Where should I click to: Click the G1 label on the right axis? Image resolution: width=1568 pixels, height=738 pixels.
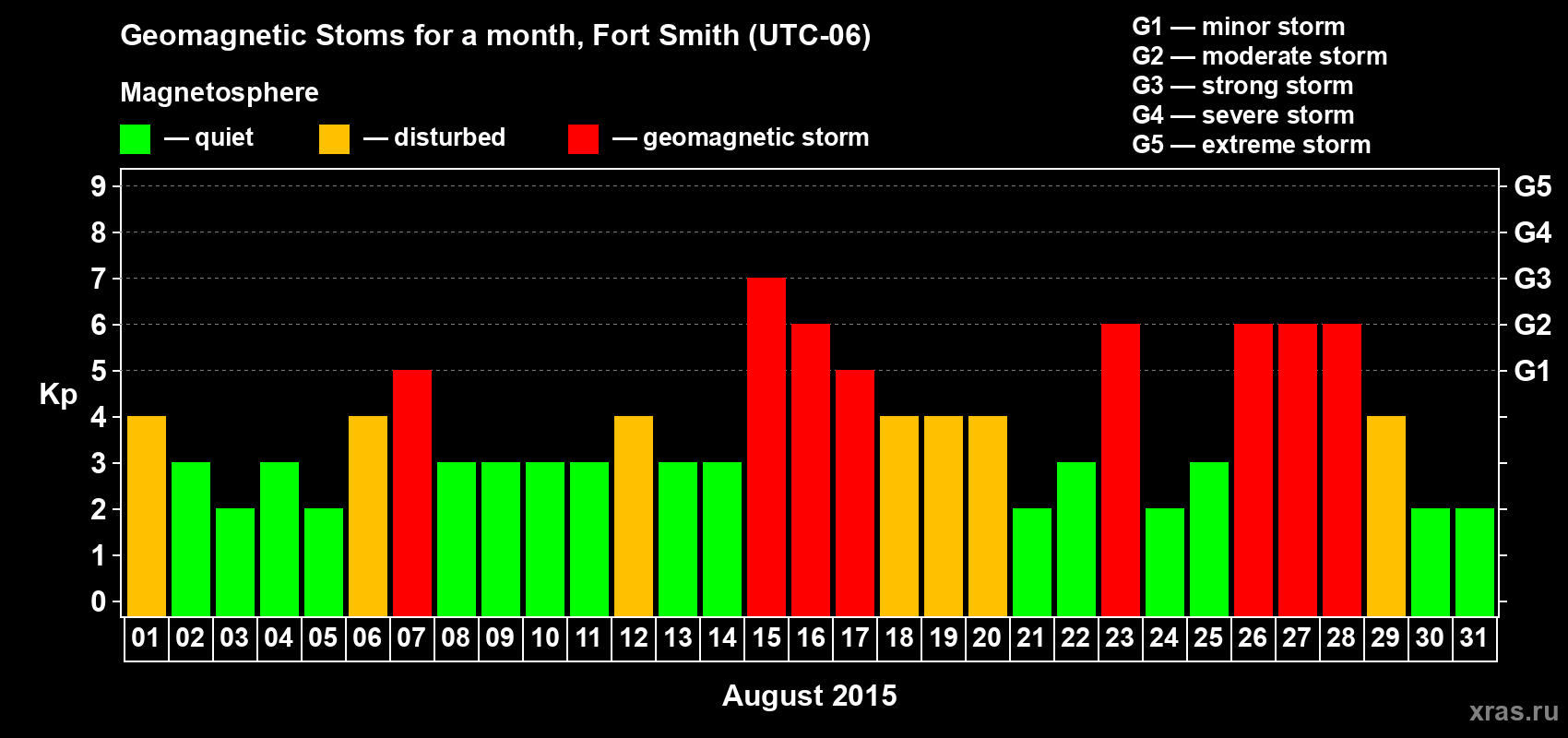coord(1533,371)
